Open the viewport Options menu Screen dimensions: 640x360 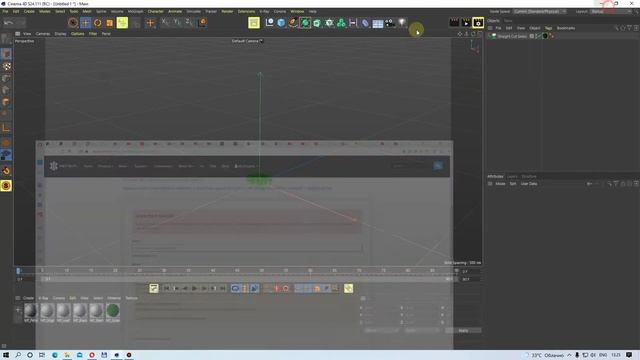click(x=78, y=34)
